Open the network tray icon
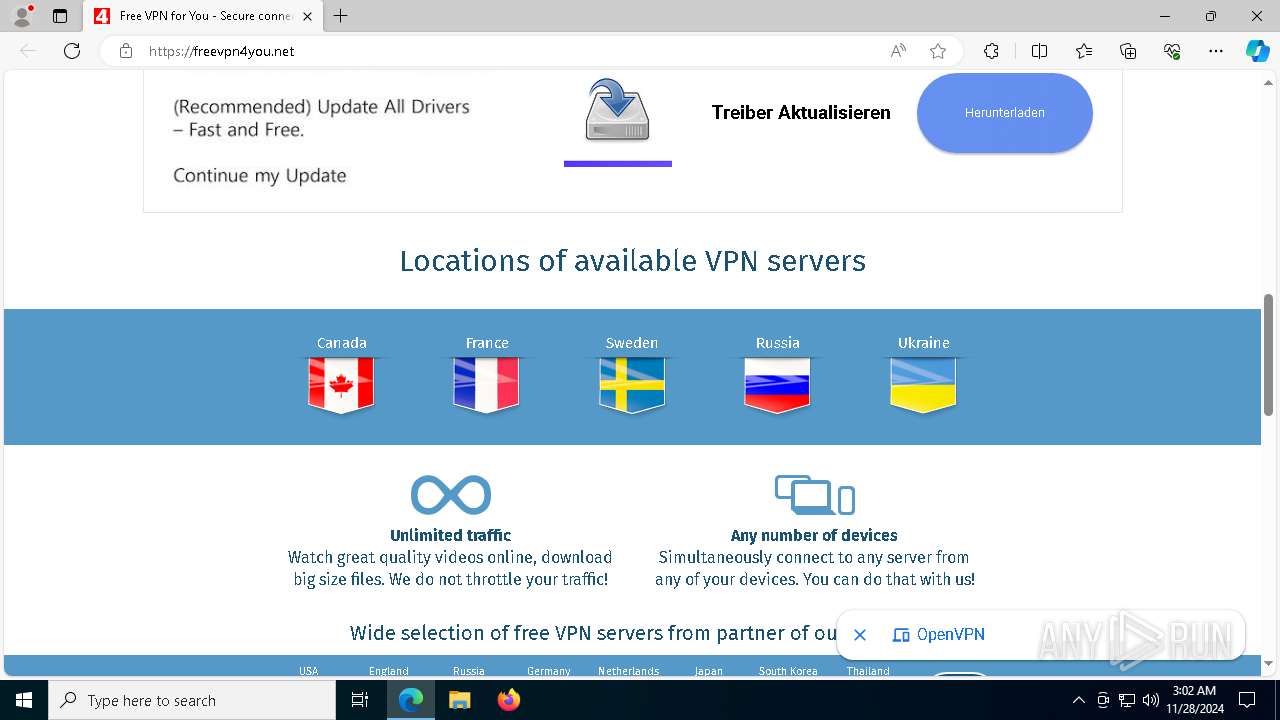The height and width of the screenshot is (720, 1280). [1127, 700]
